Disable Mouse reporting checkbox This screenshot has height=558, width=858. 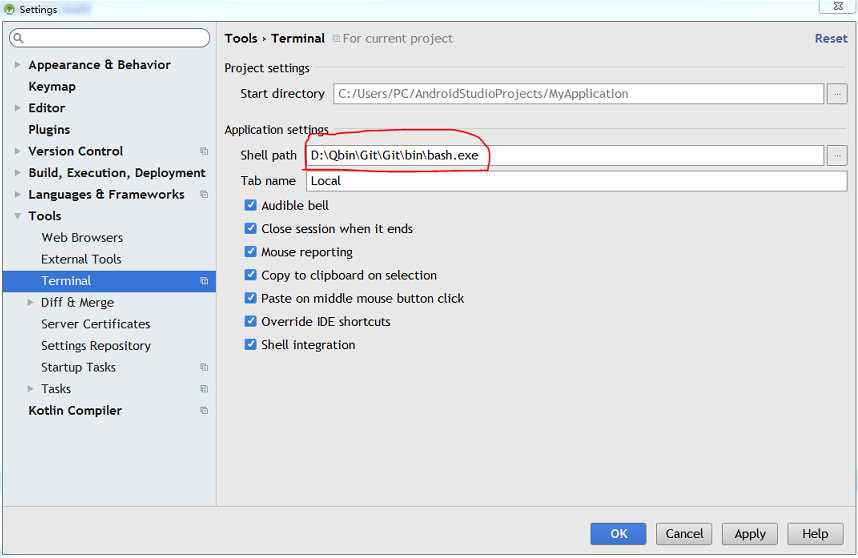pyautogui.click(x=250, y=252)
